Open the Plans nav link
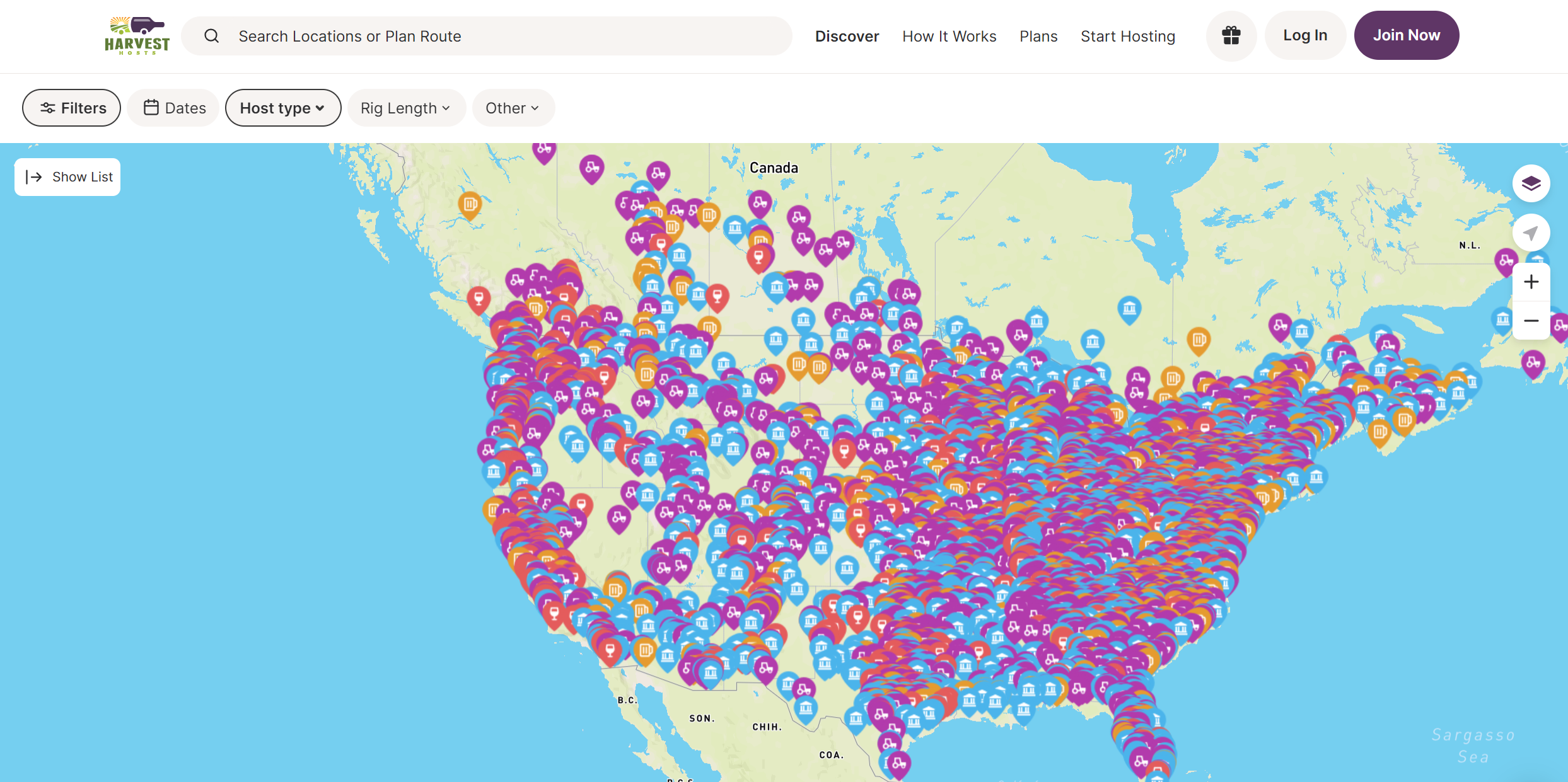This screenshot has width=1568, height=782. pyautogui.click(x=1038, y=36)
